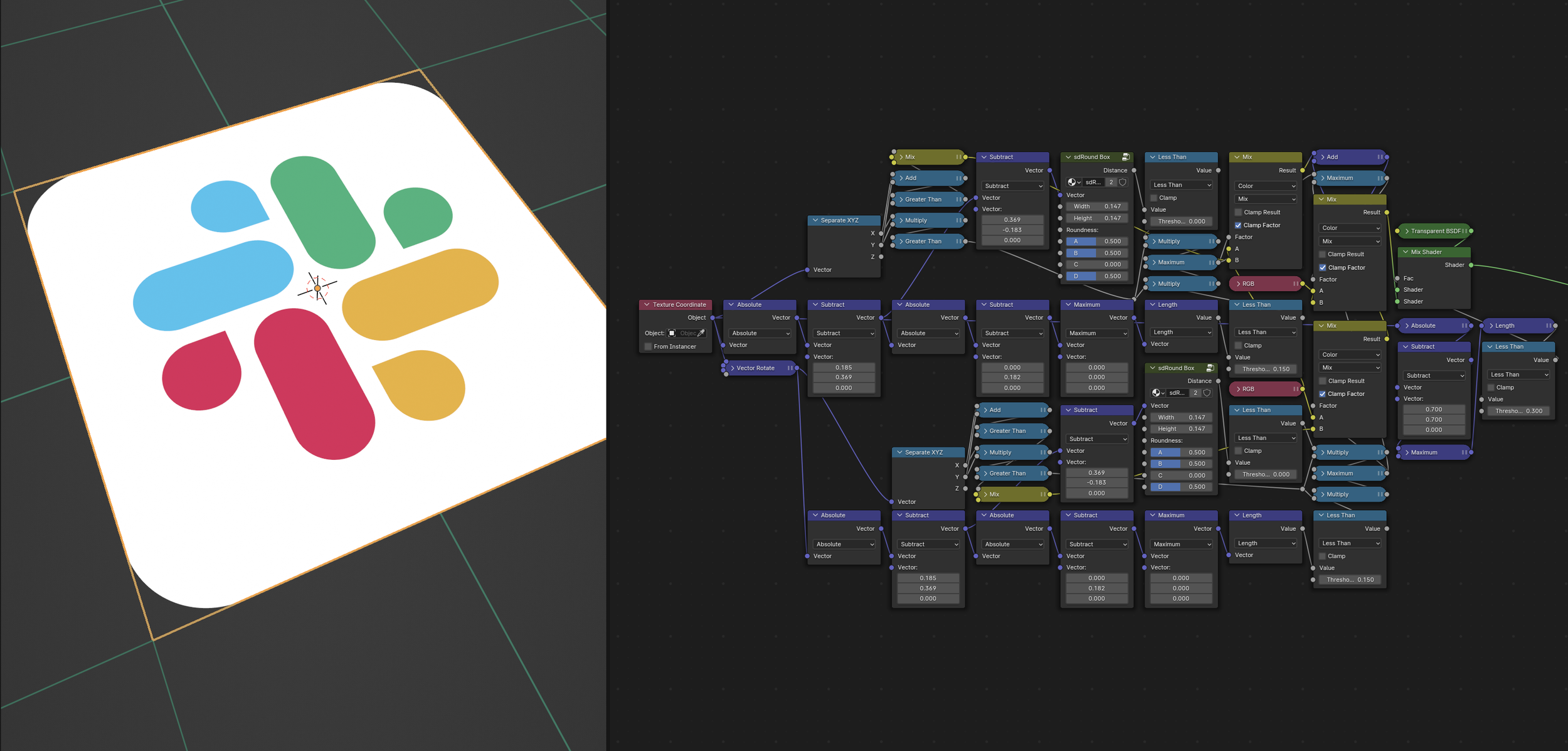Open the node tree browser in the top sdRound Box
The image size is (1568, 751).
(x=1074, y=182)
